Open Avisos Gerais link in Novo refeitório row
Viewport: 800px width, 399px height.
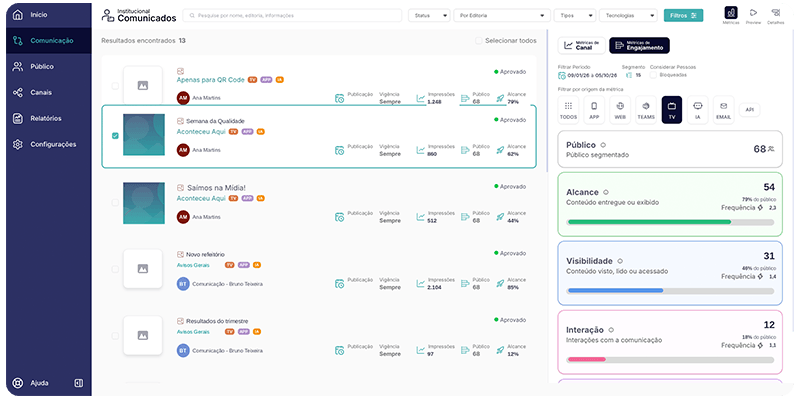pyautogui.click(x=193, y=265)
